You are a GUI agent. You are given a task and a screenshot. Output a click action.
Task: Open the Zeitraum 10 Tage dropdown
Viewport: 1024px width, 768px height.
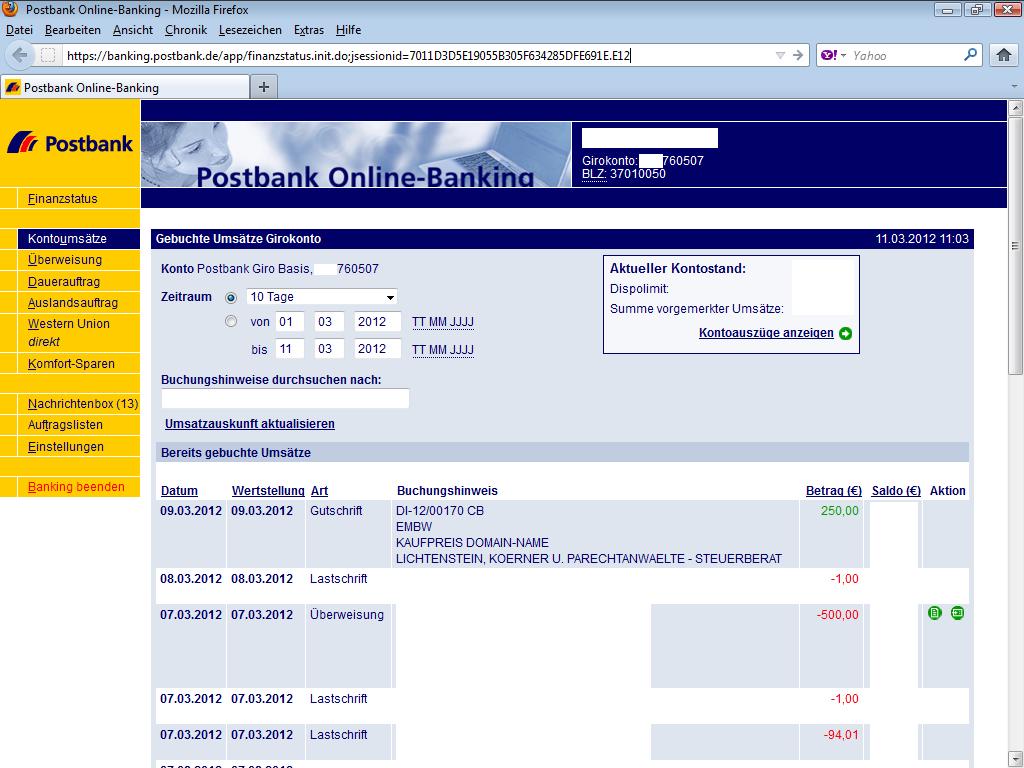(x=322, y=297)
